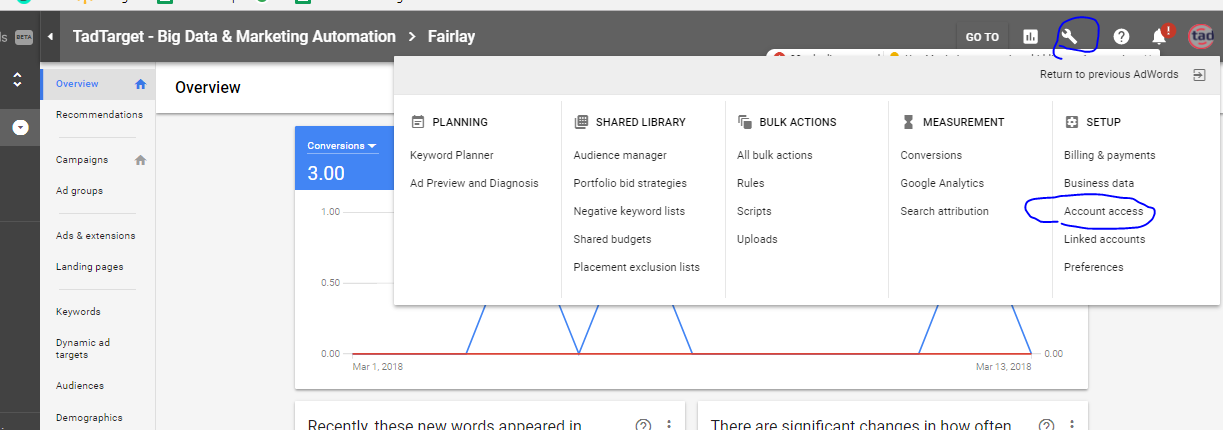
Task: Open Shared budgets
Action: coord(612,239)
